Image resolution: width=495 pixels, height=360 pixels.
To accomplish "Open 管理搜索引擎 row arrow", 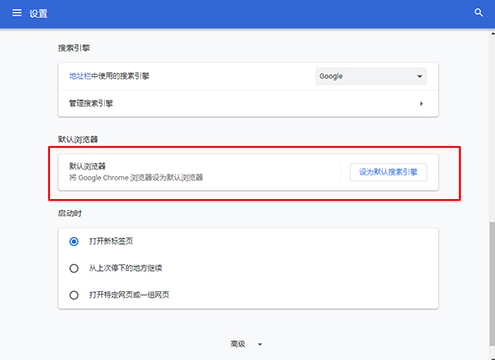I will pos(421,104).
